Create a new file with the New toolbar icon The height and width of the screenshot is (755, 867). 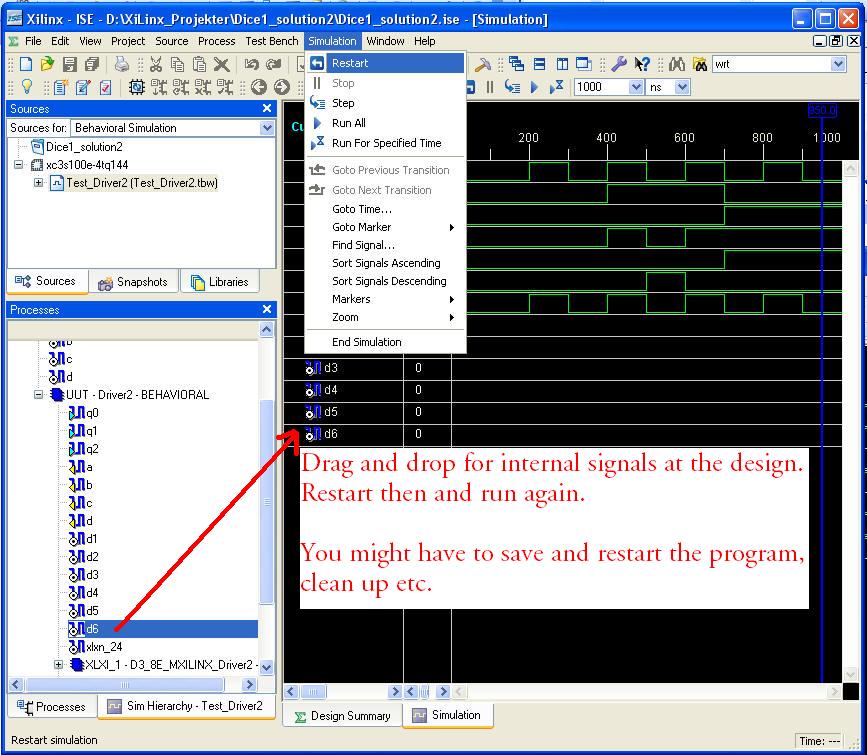click(x=26, y=64)
